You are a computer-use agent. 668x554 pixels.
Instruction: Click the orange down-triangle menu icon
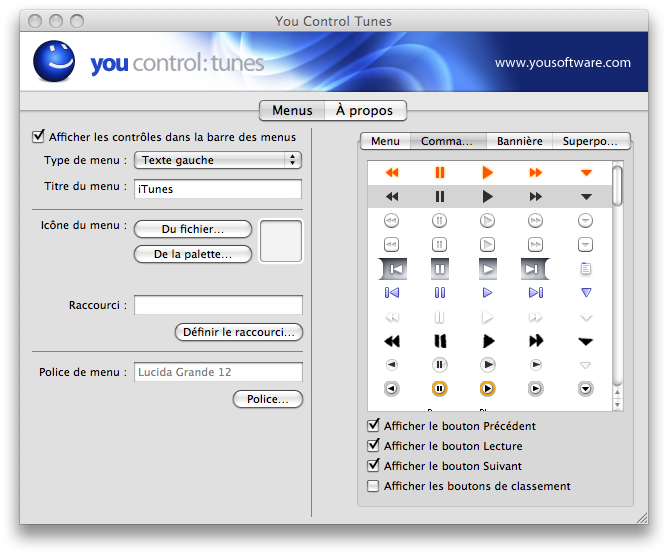tap(586, 173)
